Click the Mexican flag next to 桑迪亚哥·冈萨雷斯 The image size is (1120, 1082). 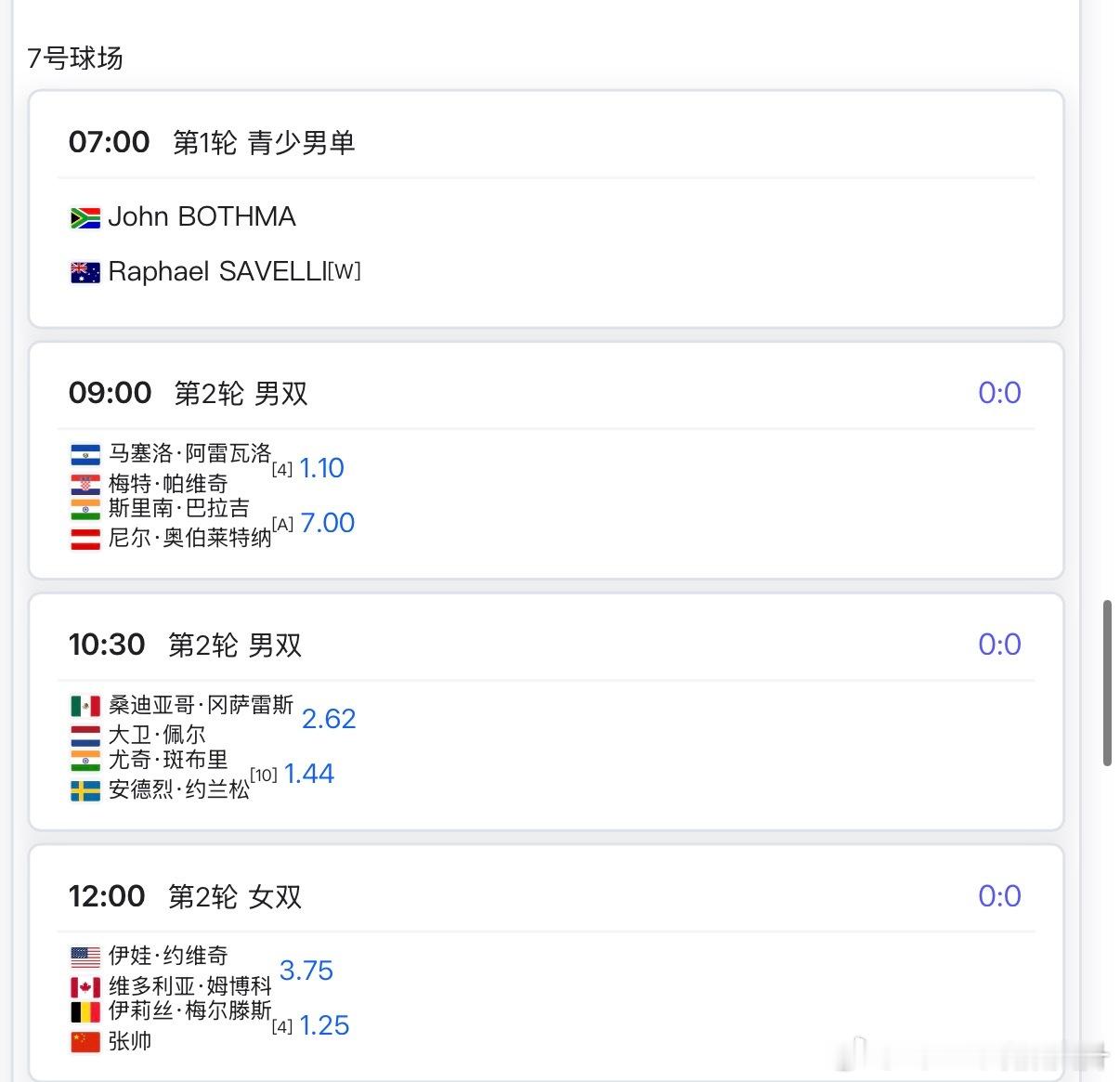[x=85, y=706]
